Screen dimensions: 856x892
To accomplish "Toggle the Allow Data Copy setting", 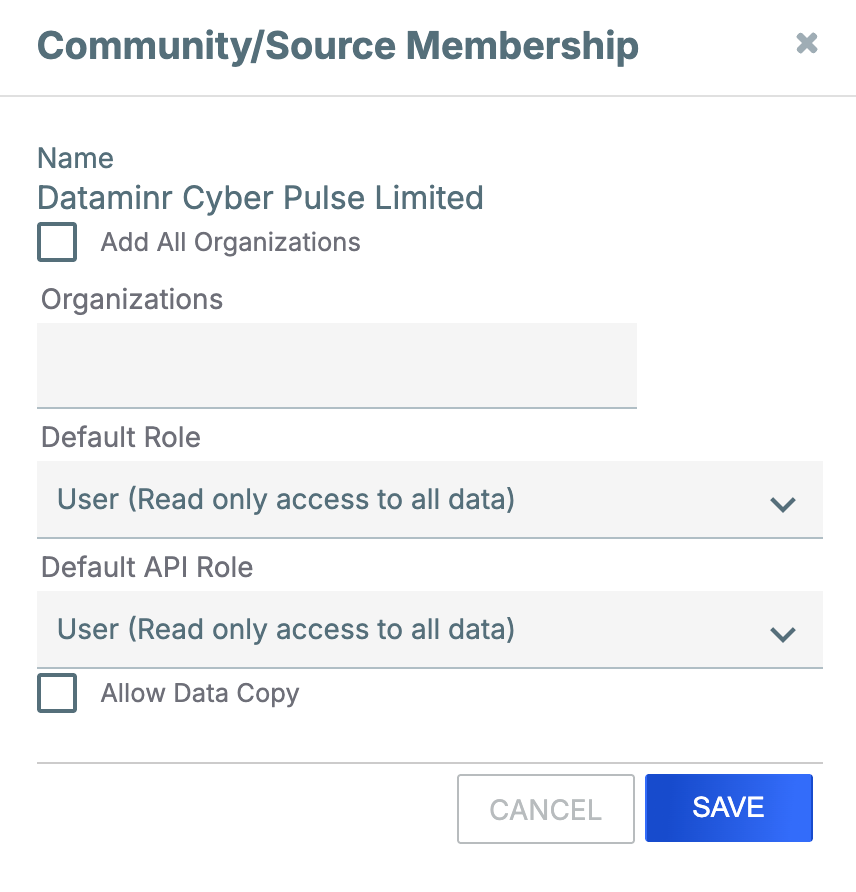I will 57,693.
